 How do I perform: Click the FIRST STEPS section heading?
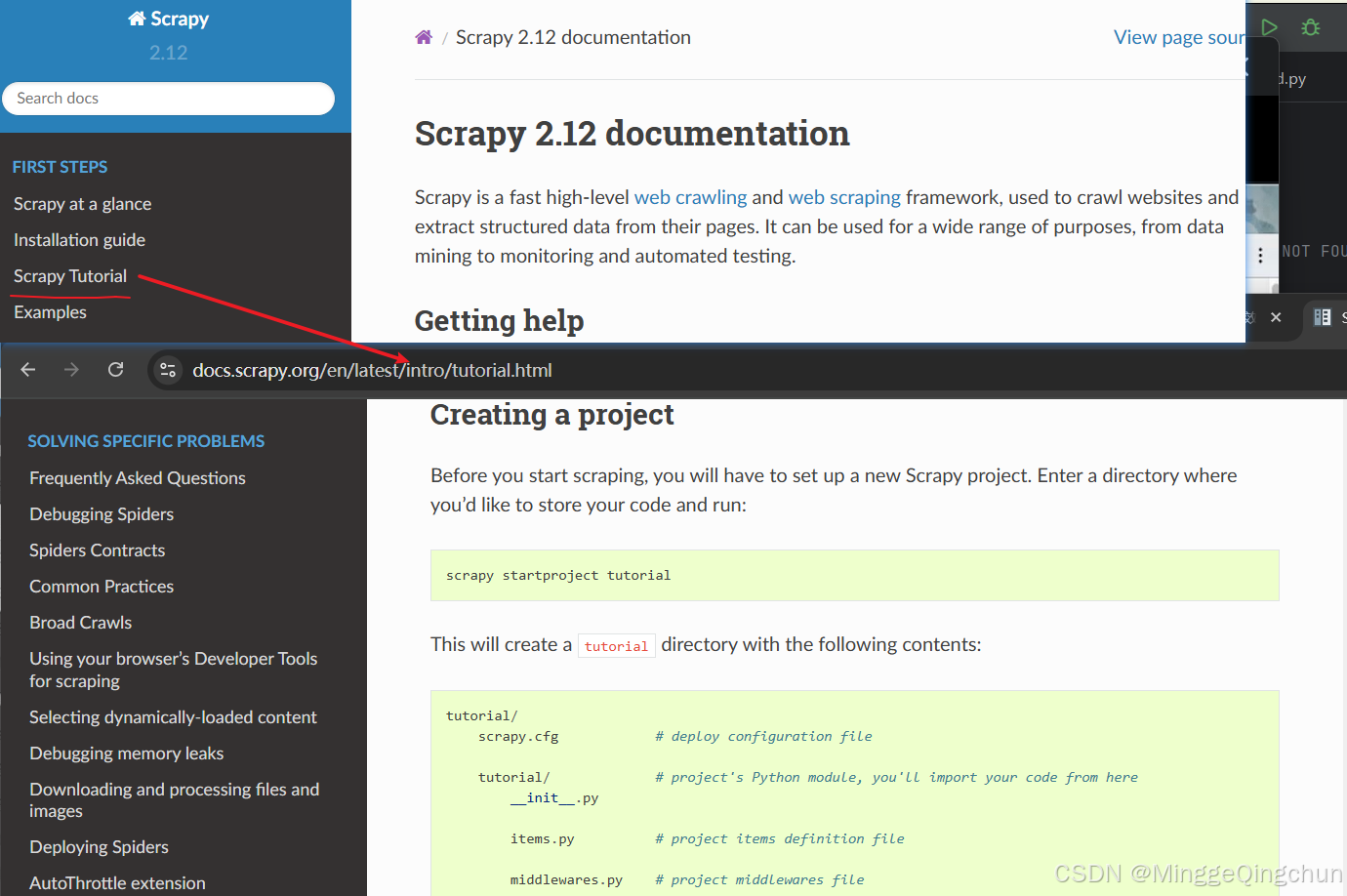[x=61, y=167]
